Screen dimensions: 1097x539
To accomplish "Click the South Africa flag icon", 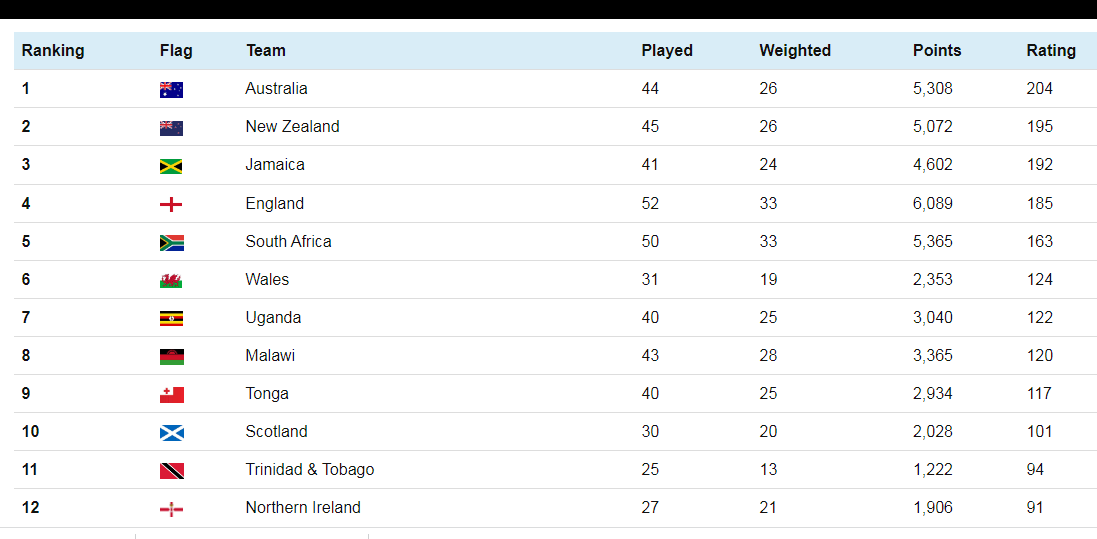I will [x=171, y=242].
